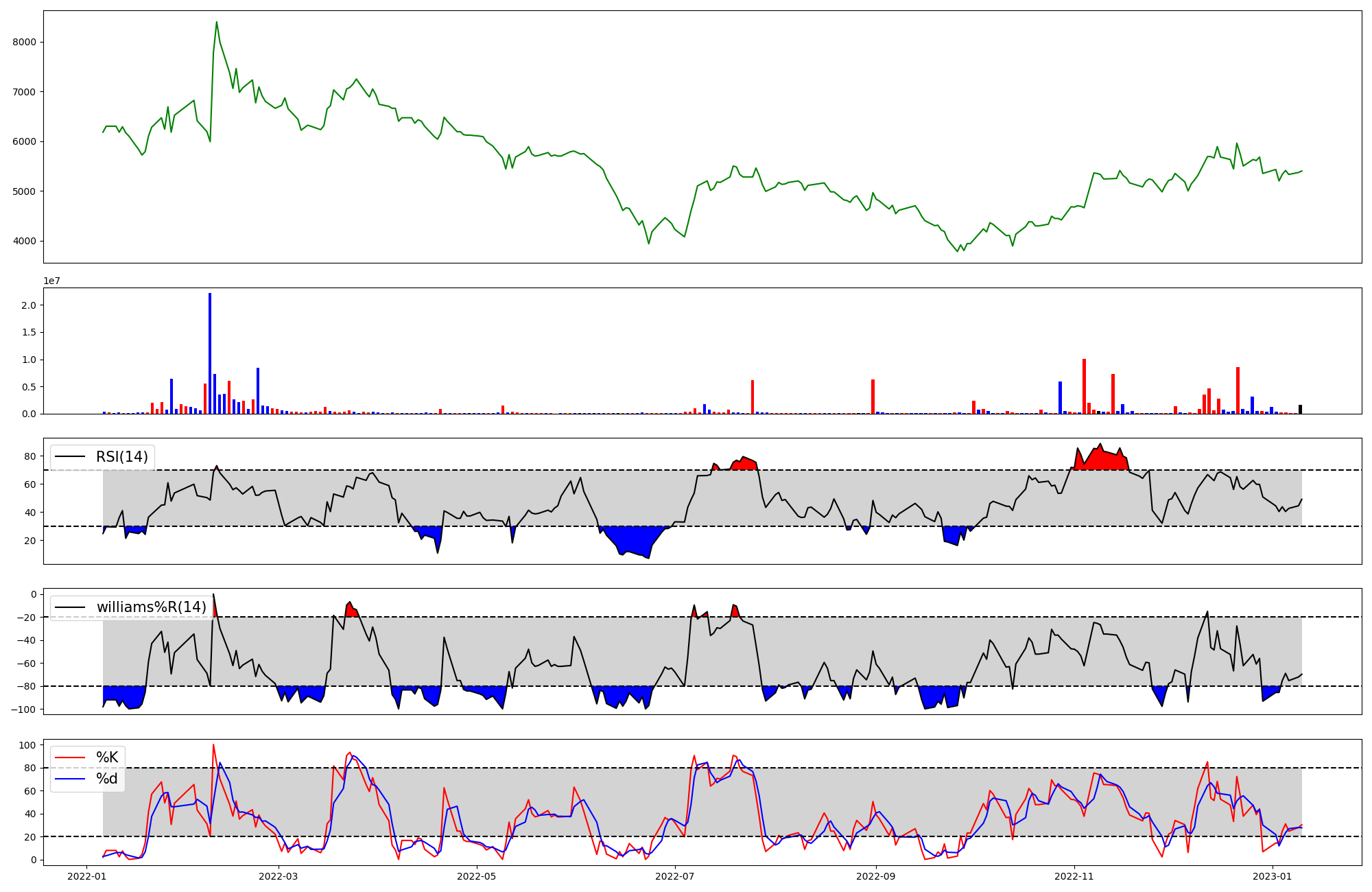Image resolution: width=1372 pixels, height=892 pixels.
Task: Click the 2023-01 date tick label
Action: 1272,876
